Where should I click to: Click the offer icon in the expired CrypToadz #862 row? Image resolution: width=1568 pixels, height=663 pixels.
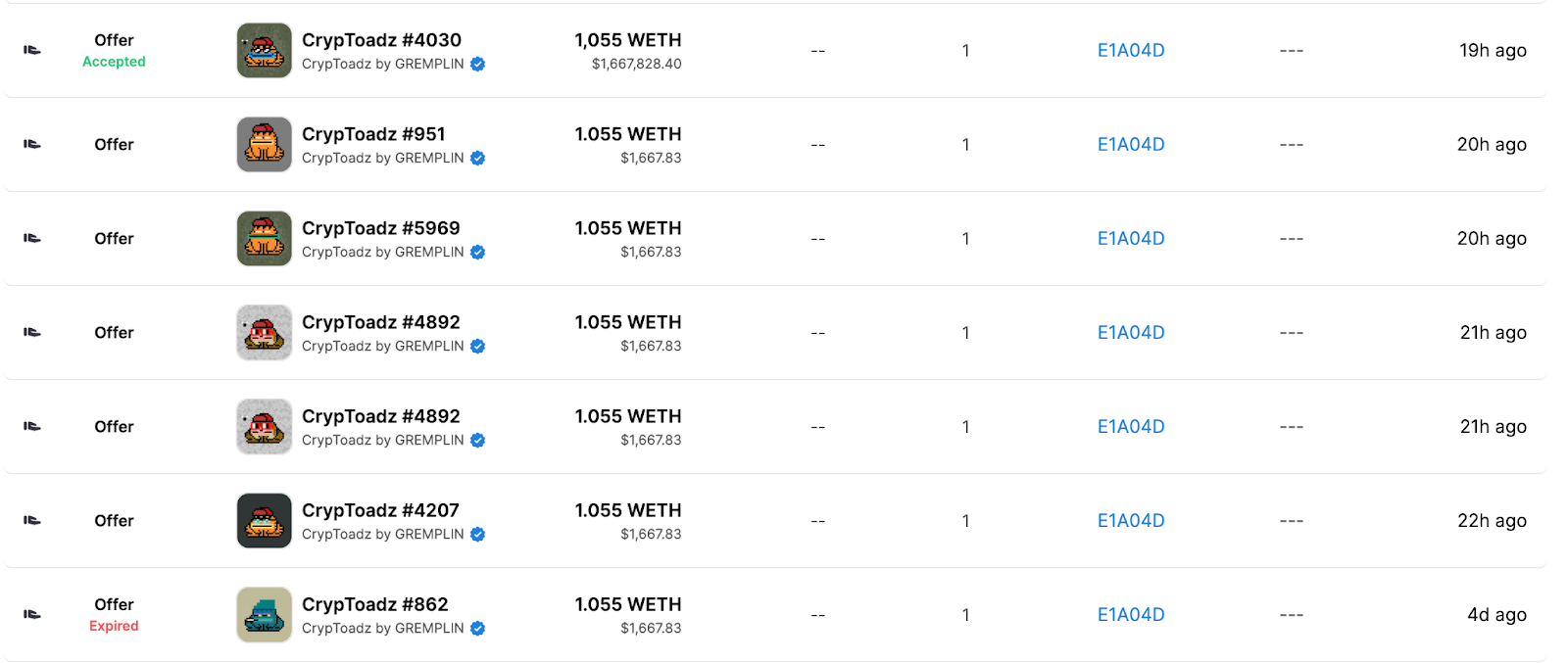point(32,614)
